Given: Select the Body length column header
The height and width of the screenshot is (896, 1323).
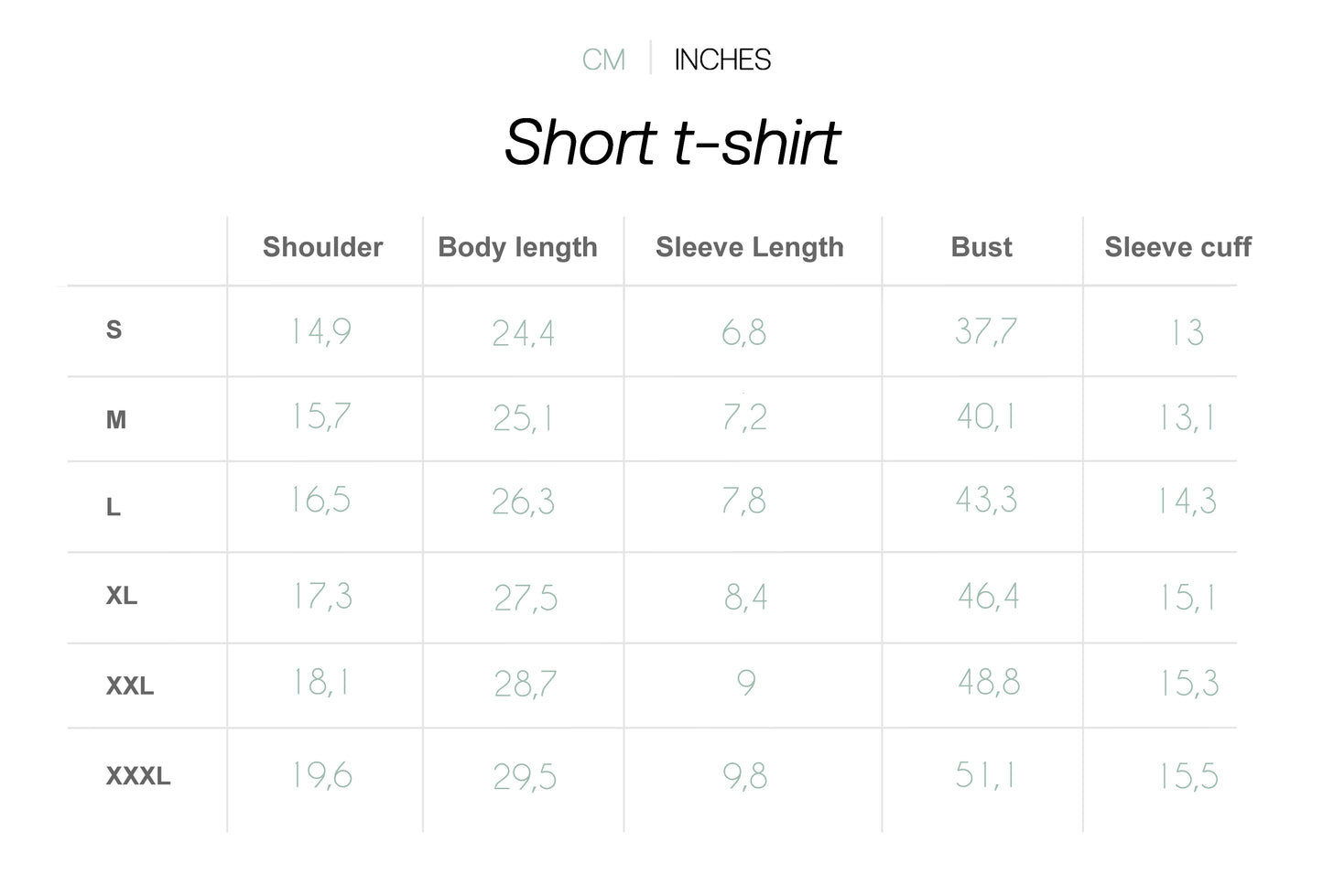Looking at the screenshot, I should [517, 248].
